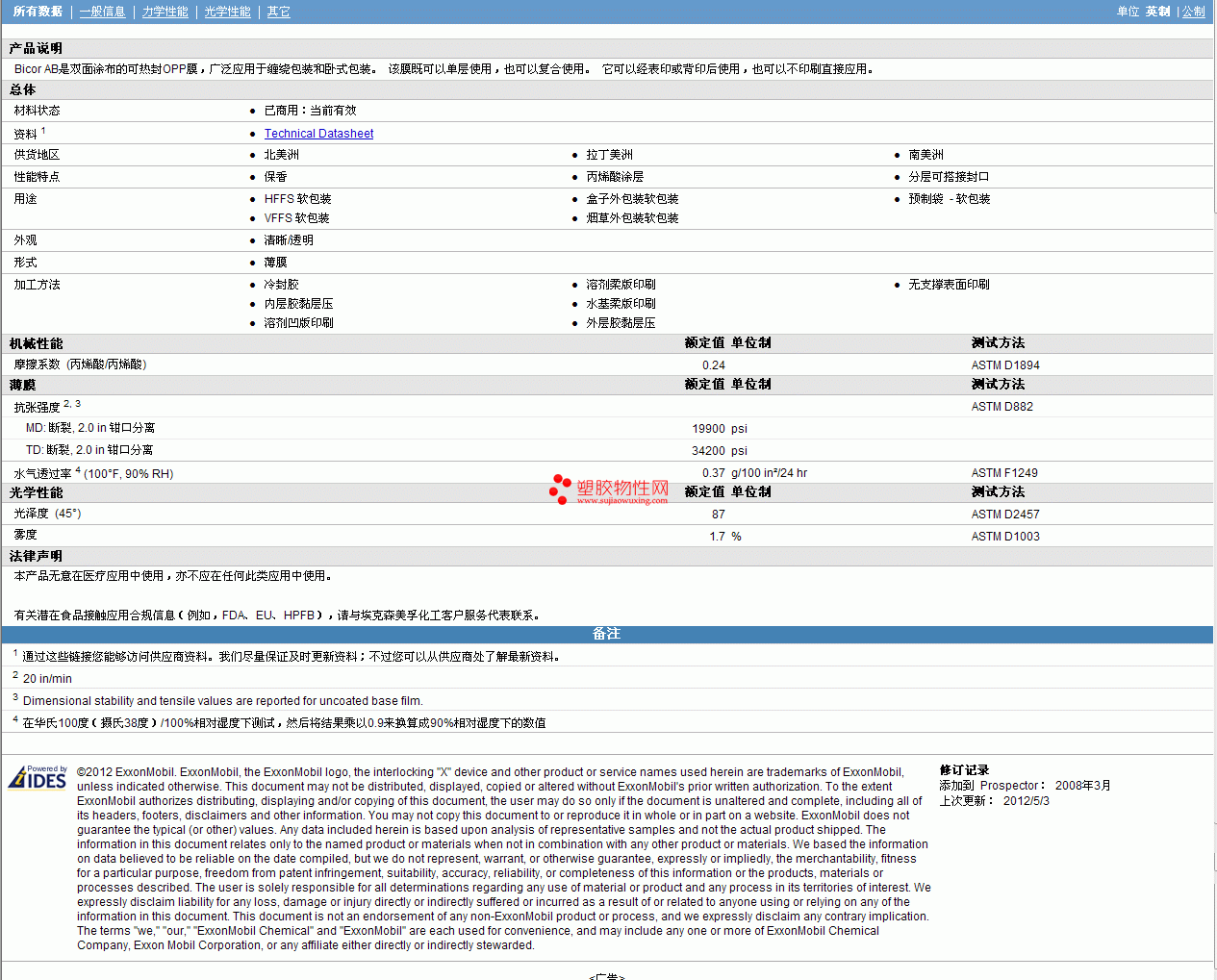The image size is (1217, 980).
Task: Open the 力学性能 tab
Action: [165, 12]
